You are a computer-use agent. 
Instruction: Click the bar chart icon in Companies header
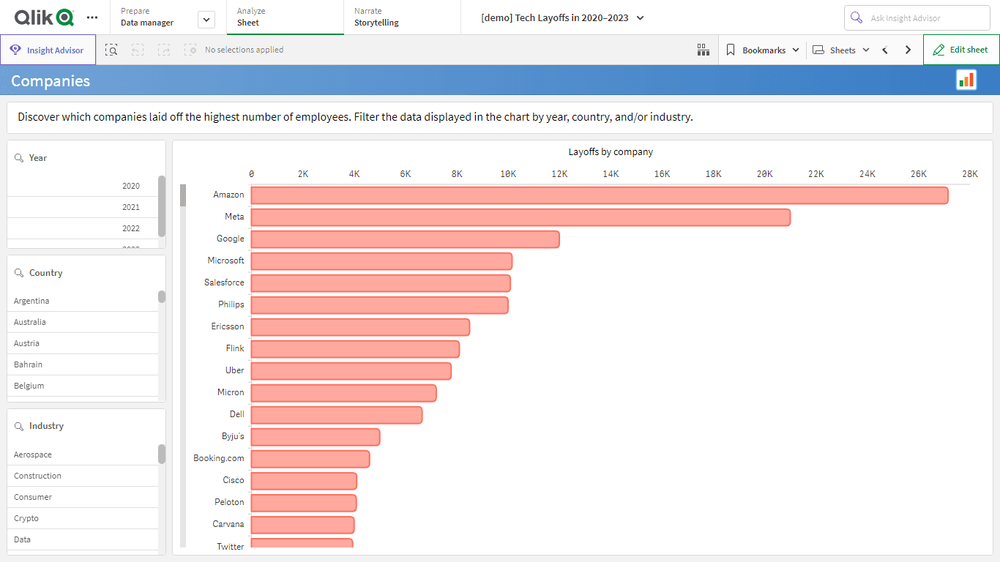point(966,80)
